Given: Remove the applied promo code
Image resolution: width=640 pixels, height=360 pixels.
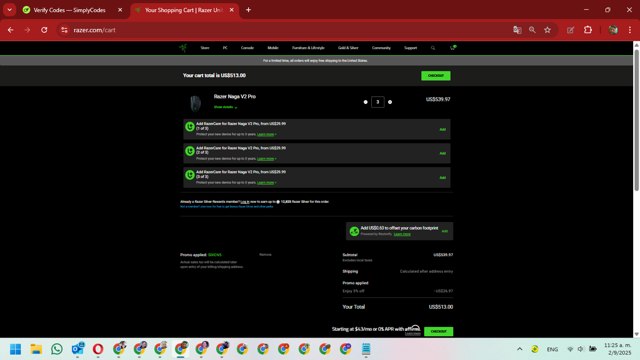Looking at the screenshot, I should click(x=265, y=255).
